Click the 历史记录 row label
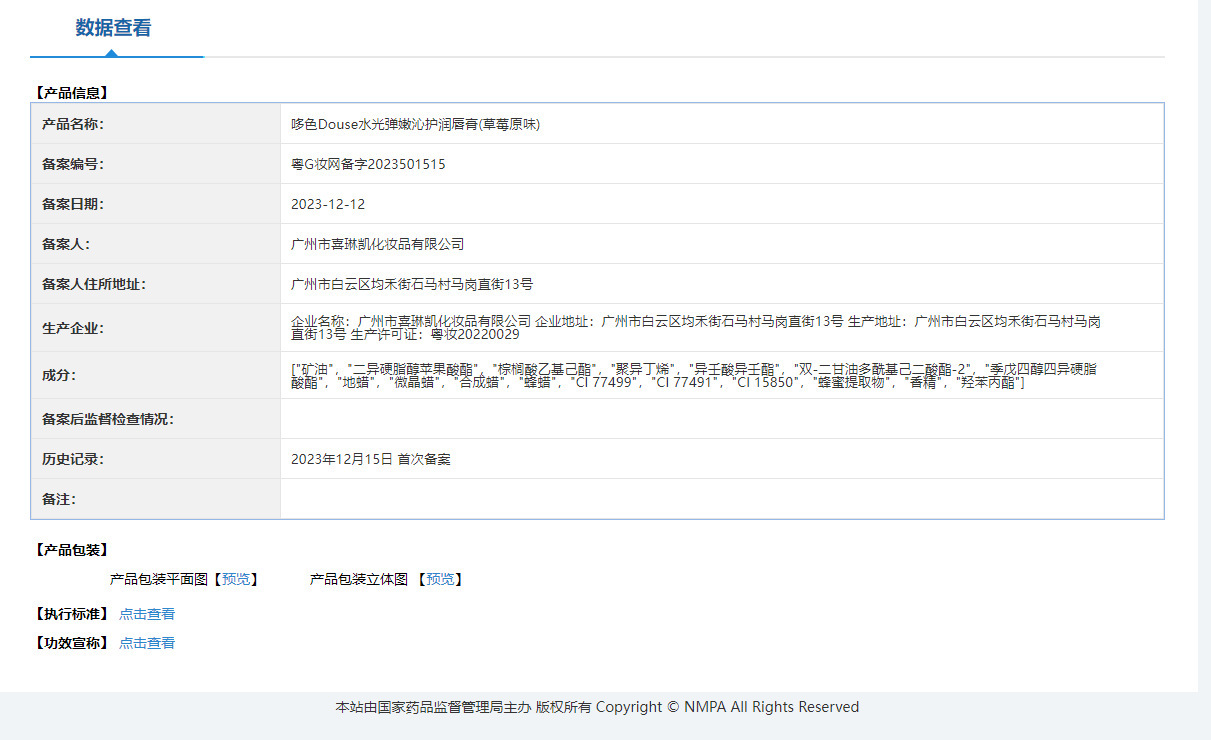1211x740 pixels. 72,459
